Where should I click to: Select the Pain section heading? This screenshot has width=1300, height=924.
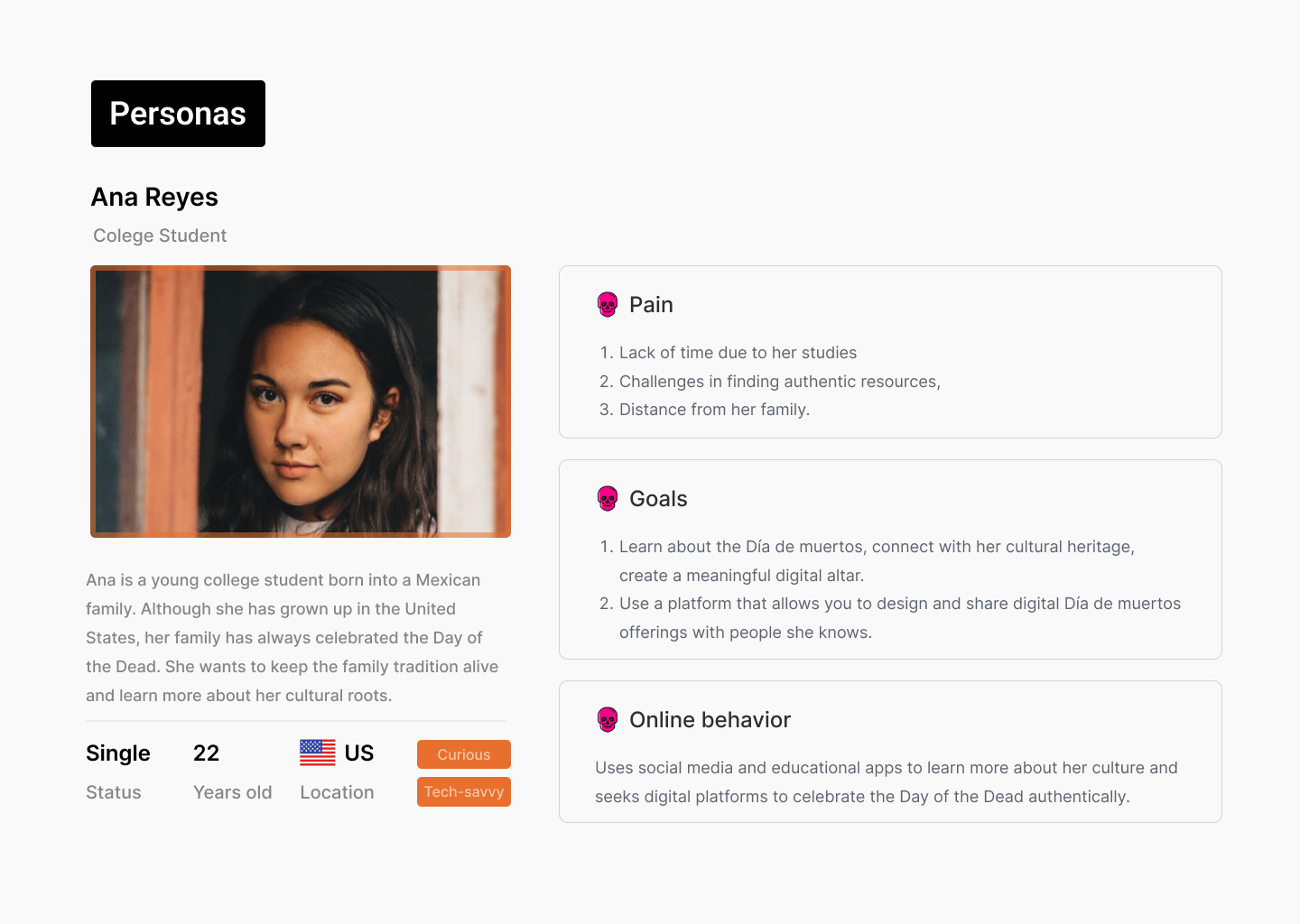pyautogui.click(x=651, y=305)
